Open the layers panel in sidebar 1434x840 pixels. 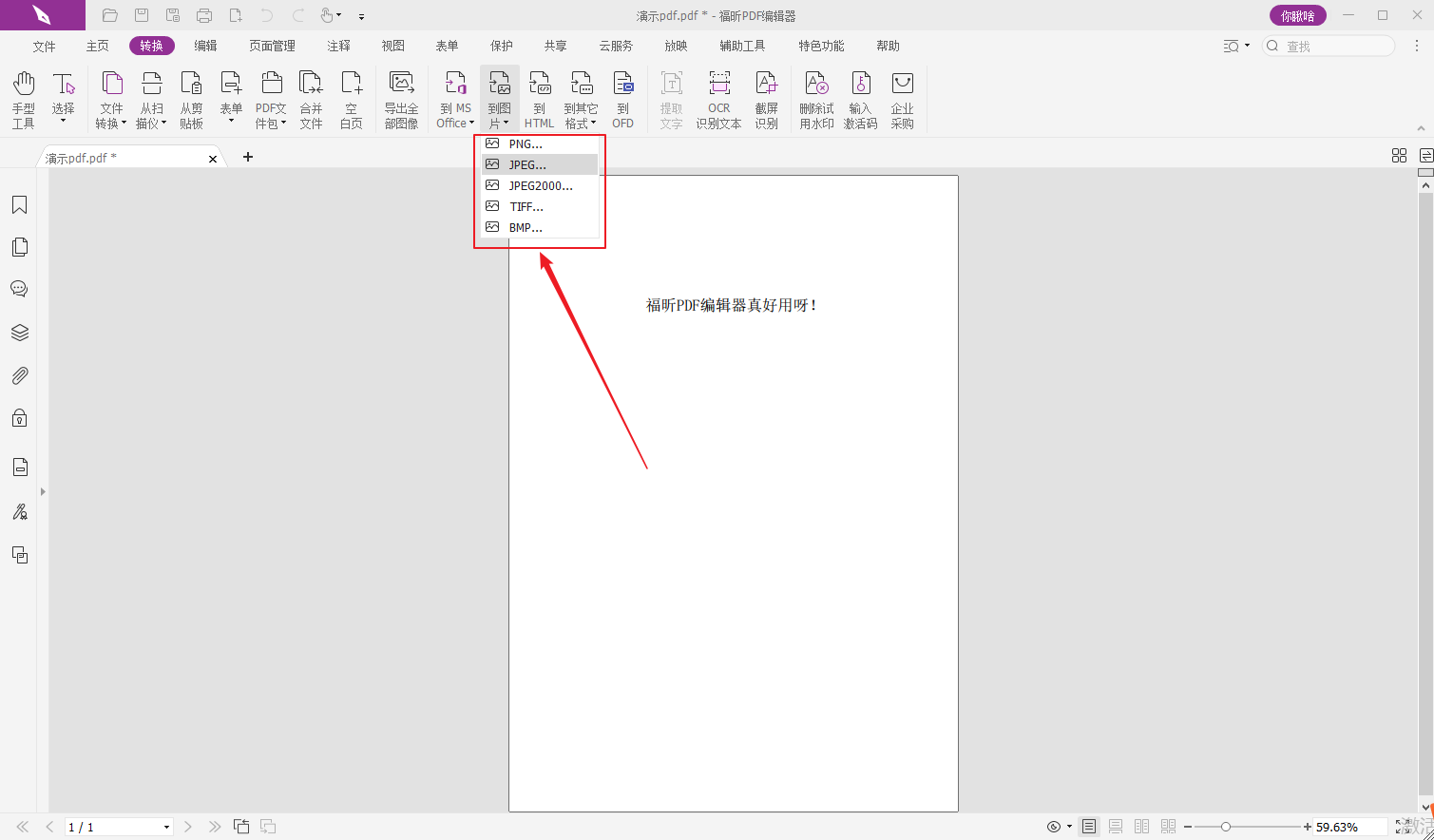pyautogui.click(x=19, y=333)
